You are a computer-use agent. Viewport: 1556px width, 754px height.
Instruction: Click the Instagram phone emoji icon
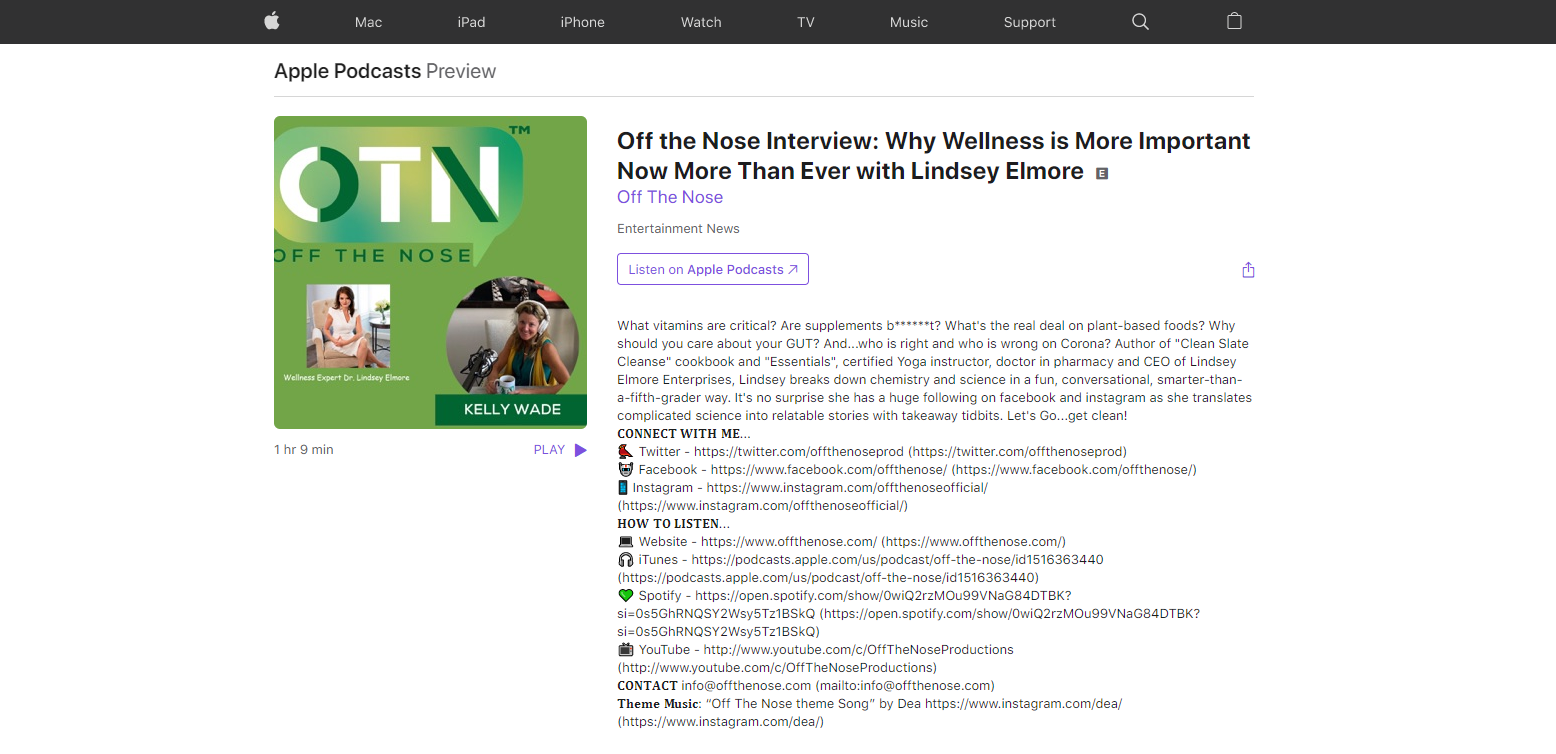click(x=622, y=487)
